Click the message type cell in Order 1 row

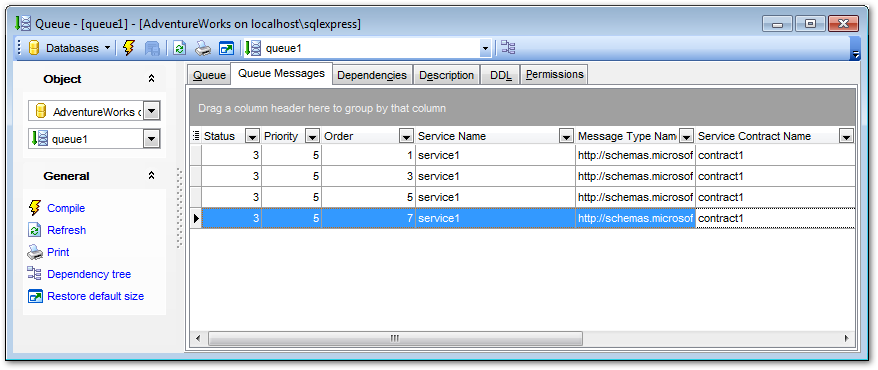tap(635, 155)
